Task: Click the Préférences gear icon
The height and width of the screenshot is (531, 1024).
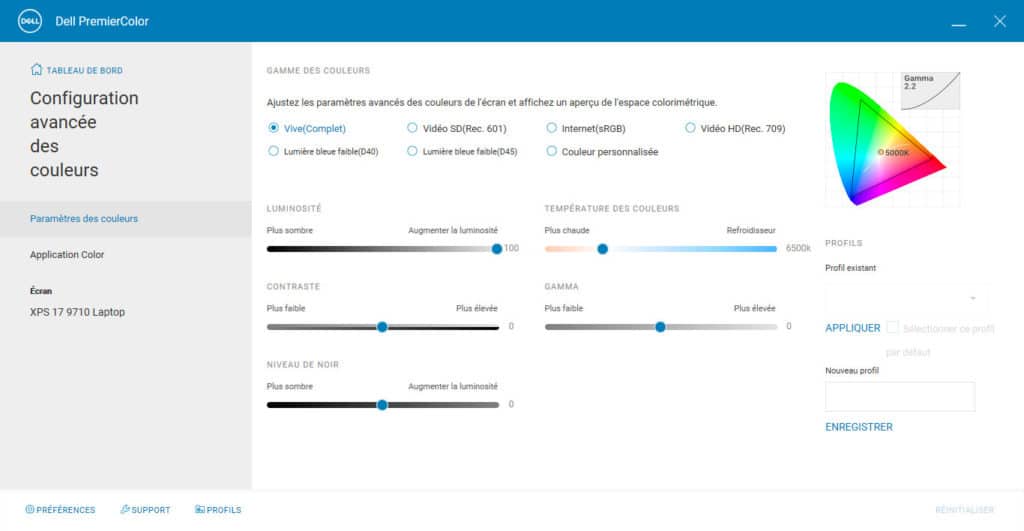Action: 29,509
